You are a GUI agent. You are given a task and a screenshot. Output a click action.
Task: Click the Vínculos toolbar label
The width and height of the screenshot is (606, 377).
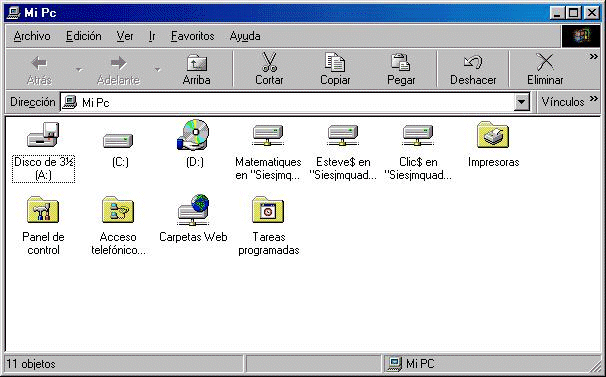point(563,102)
